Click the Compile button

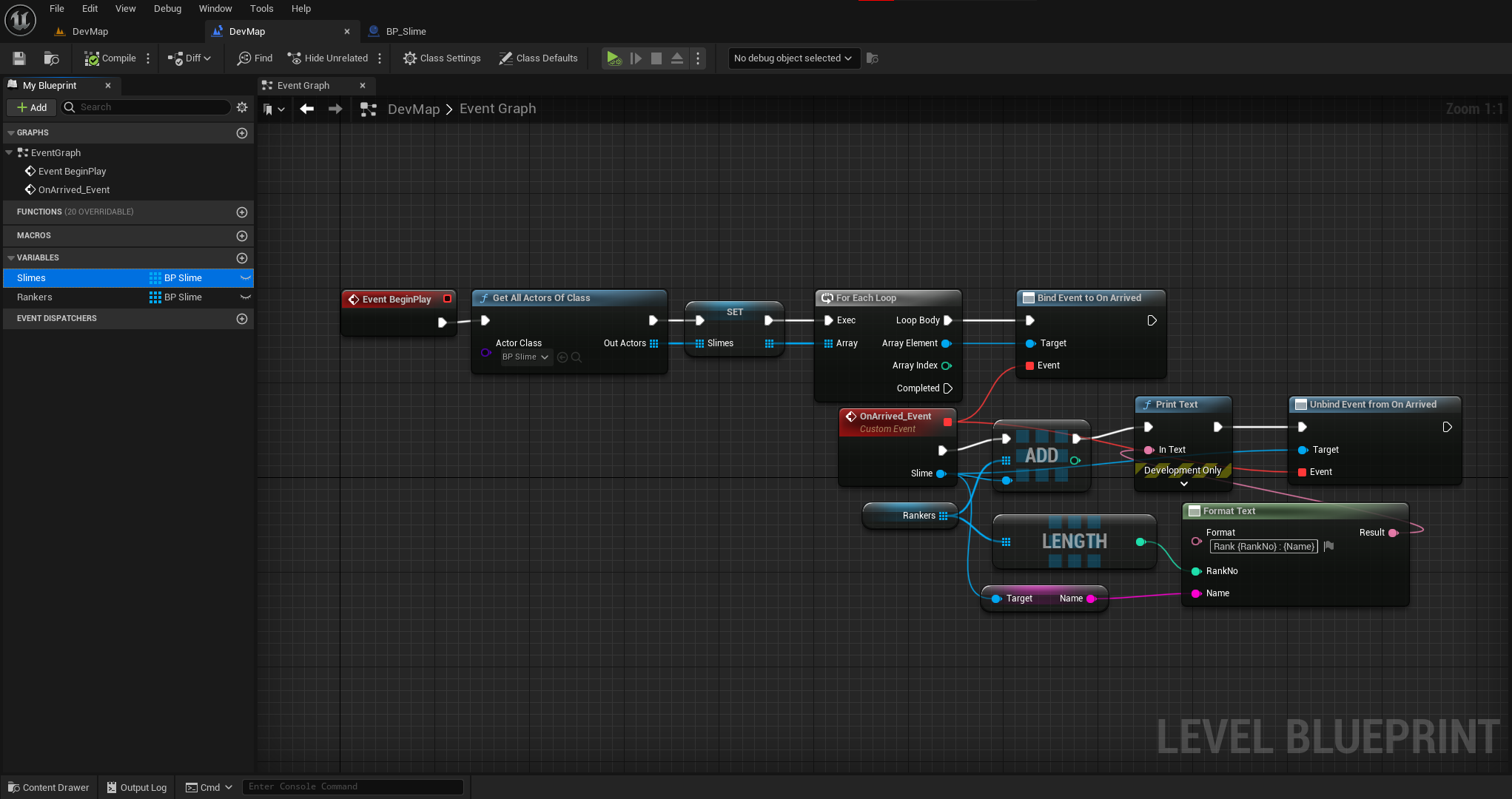(x=110, y=58)
